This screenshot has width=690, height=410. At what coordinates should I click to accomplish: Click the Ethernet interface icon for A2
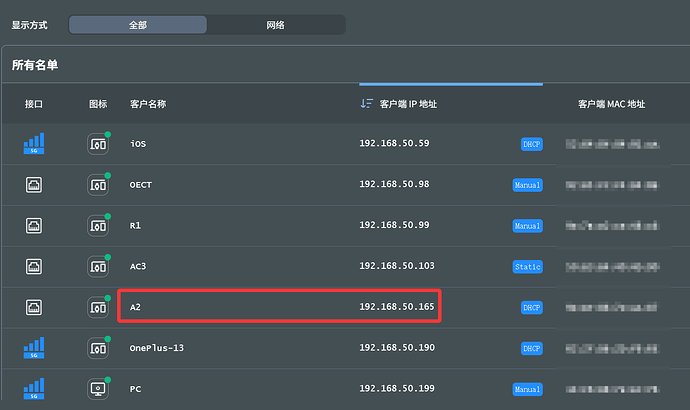click(x=34, y=306)
